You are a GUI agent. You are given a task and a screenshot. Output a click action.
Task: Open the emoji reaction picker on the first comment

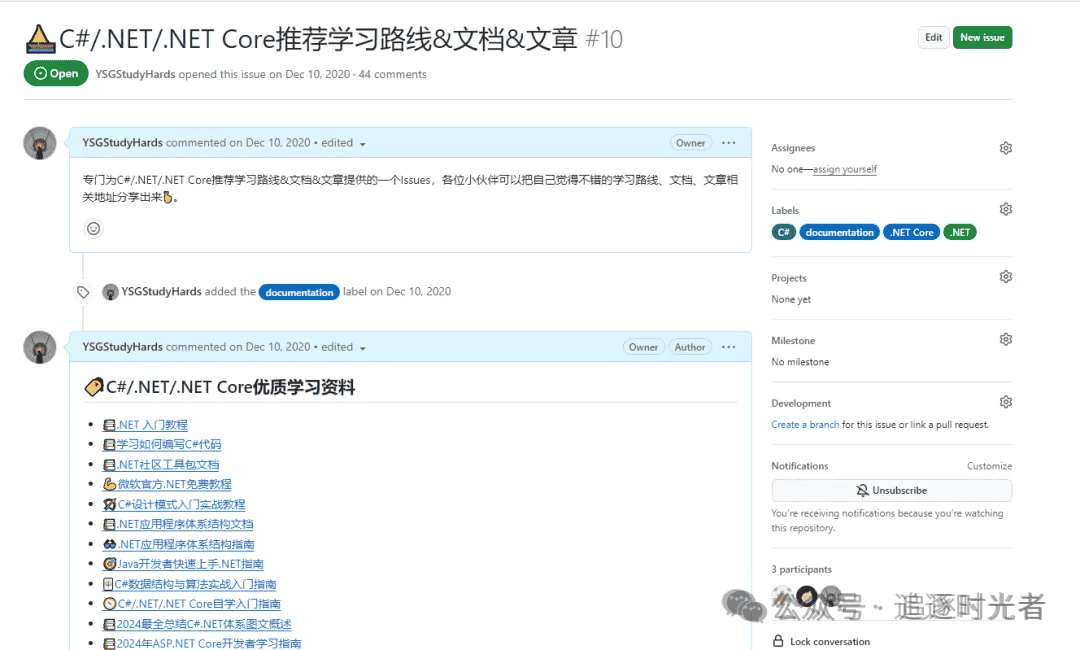pos(93,228)
